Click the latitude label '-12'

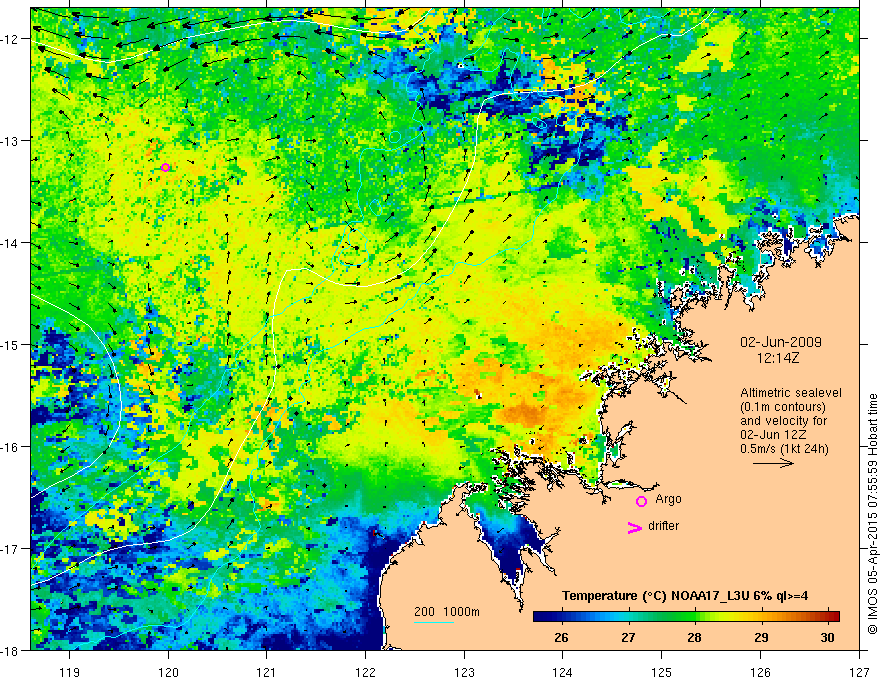point(10,39)
